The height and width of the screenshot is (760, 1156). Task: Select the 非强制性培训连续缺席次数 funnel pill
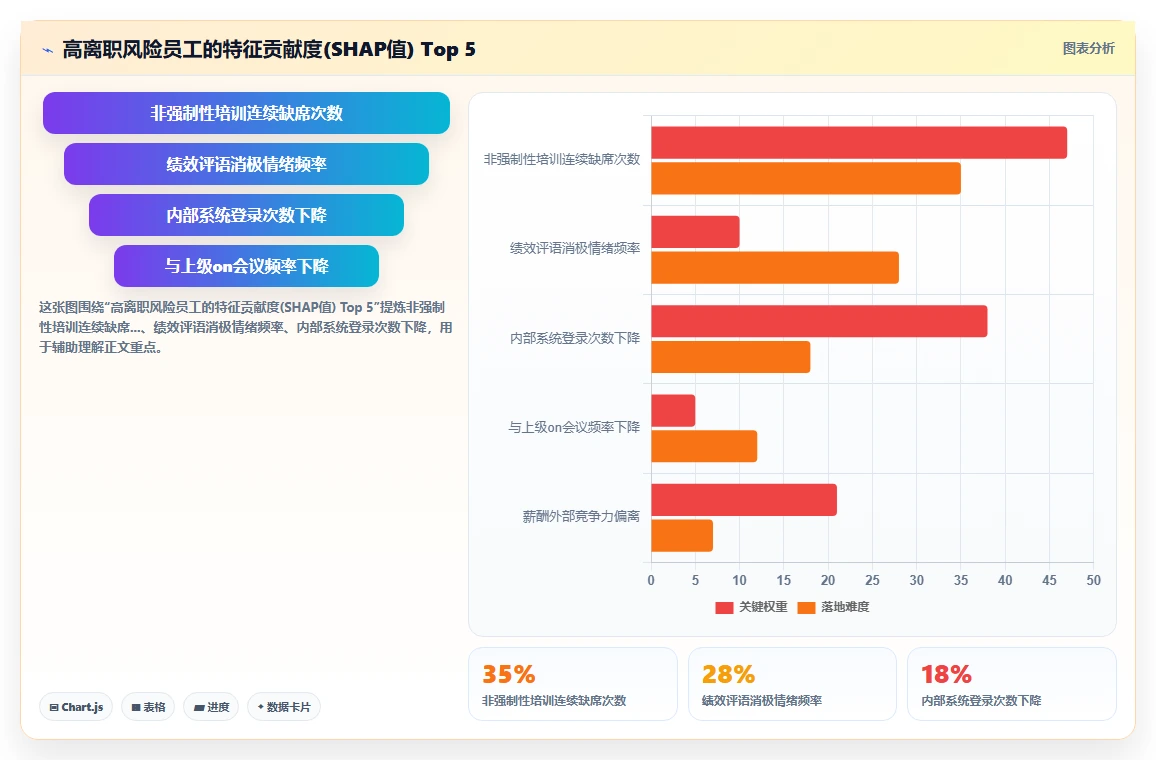246,113
